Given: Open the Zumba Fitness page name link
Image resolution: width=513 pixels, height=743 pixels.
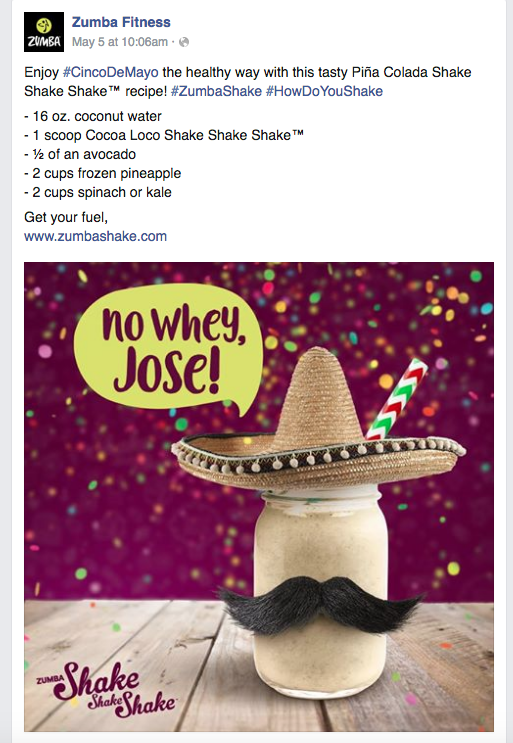Looking at the screenshot, I should pos(121,22).
